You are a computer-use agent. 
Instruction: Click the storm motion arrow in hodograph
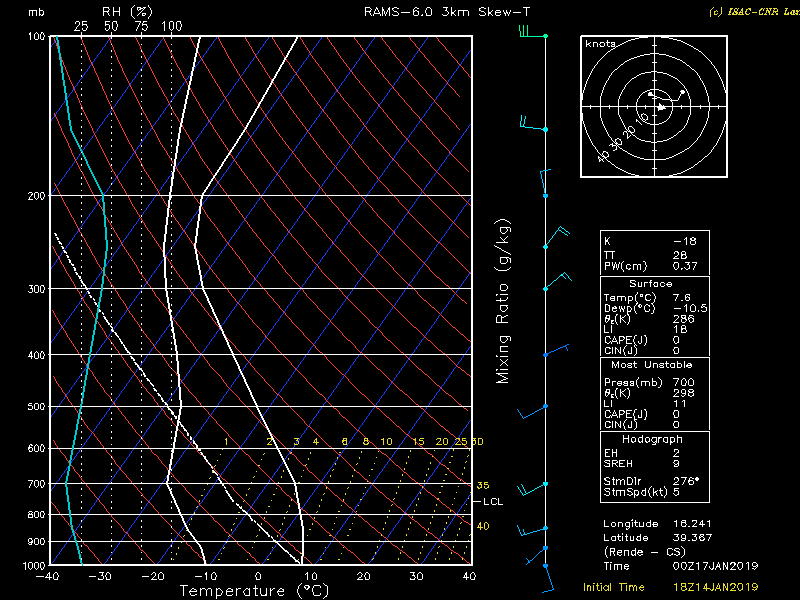661,107
